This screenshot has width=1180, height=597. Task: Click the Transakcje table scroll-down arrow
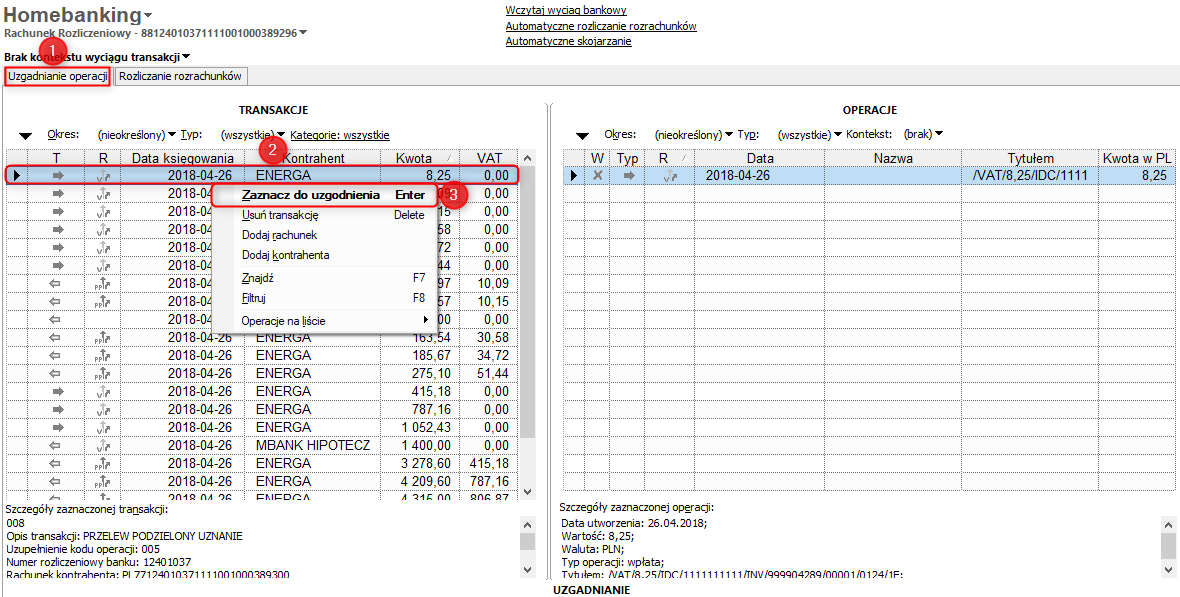(x=527, y=490)
